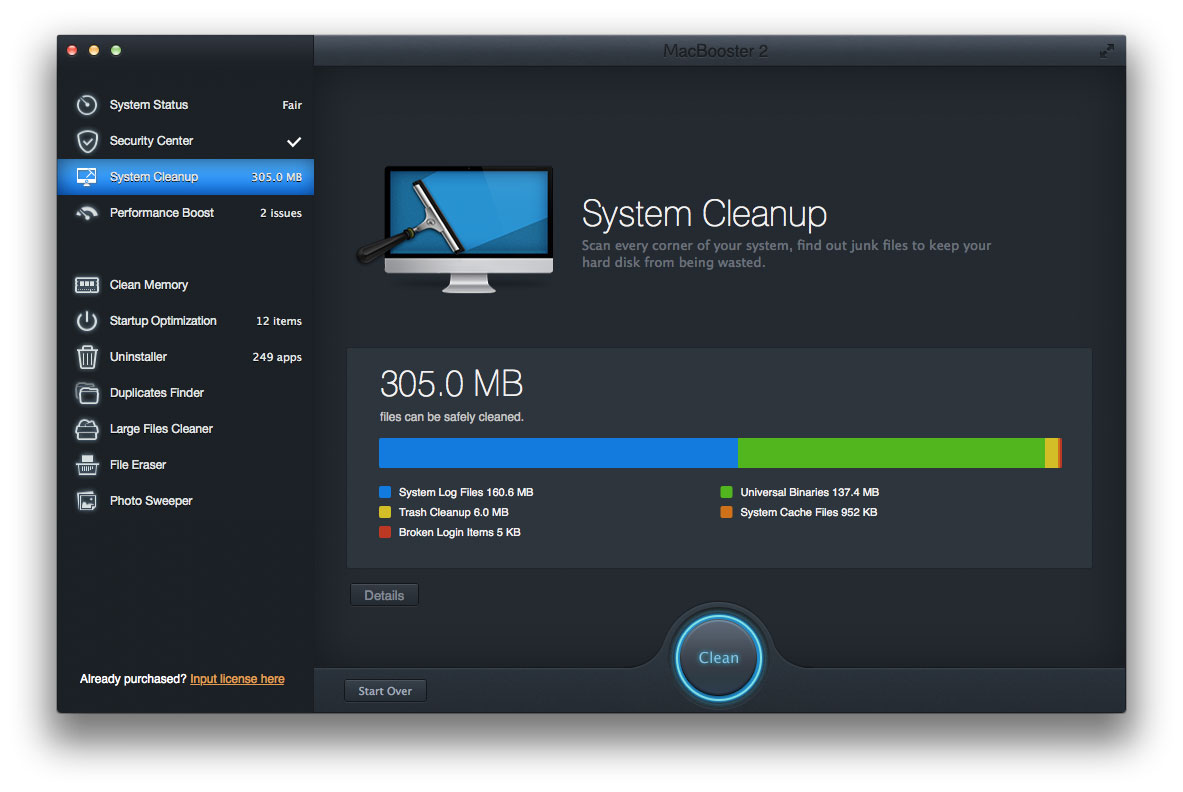Click the System Log Files 160.6 MB text
This screenshot has width=1183, height=792.
(x=466, y=493)
